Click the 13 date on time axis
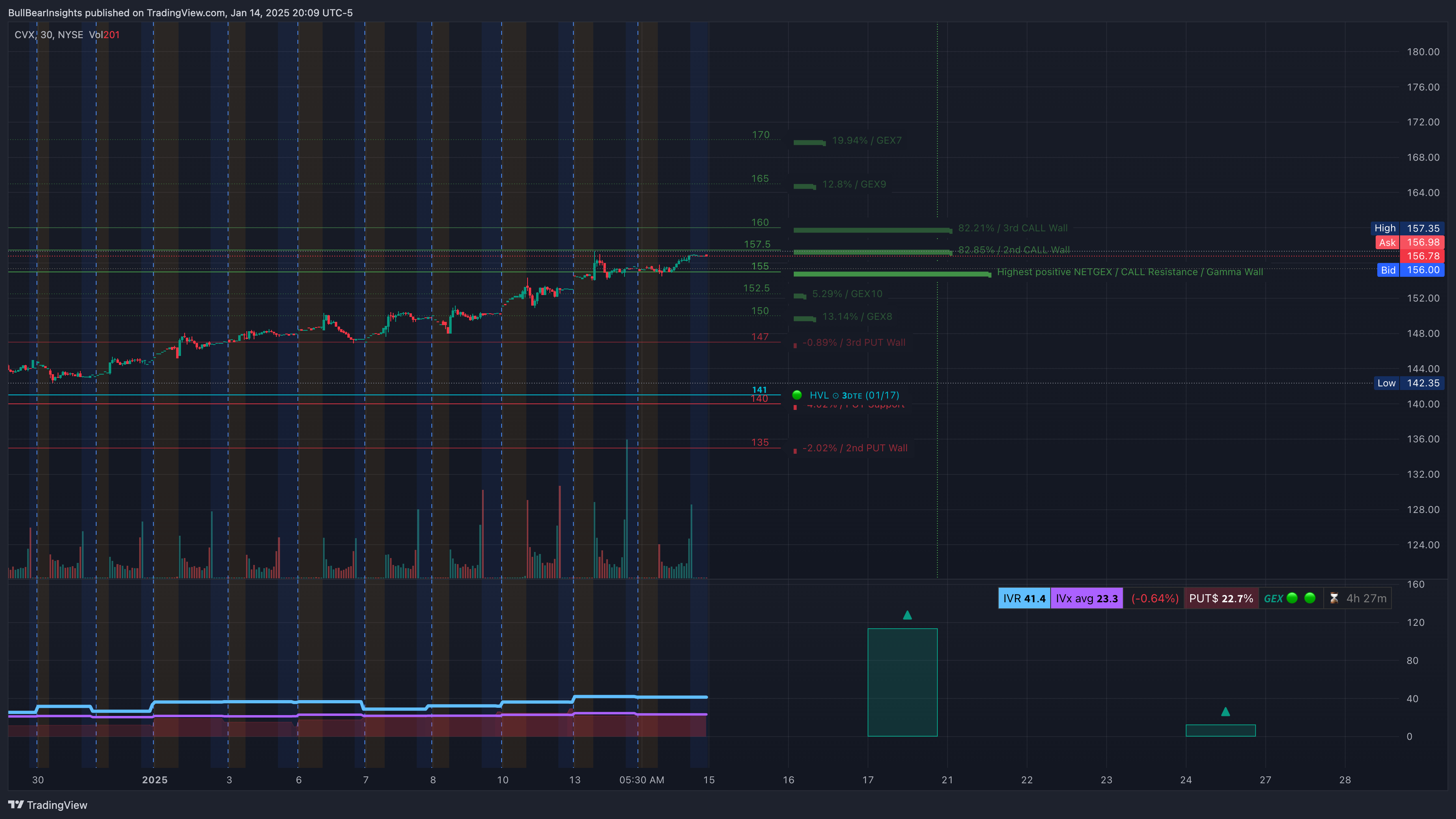Screen dimensions: 1456x819 [574, 780]
